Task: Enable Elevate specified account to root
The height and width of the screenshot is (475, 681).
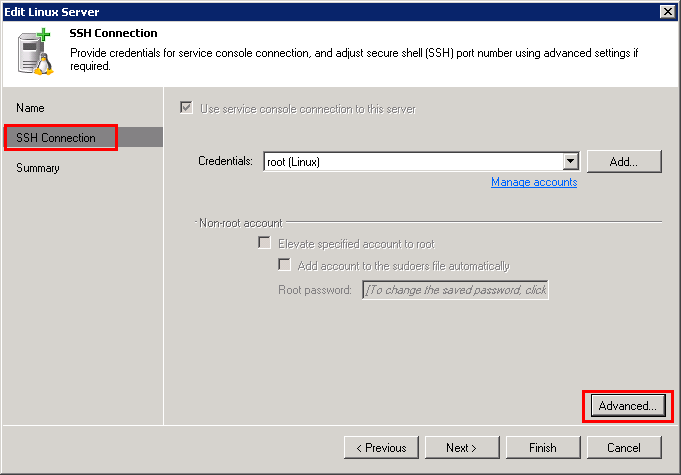Action: [265, 243]
